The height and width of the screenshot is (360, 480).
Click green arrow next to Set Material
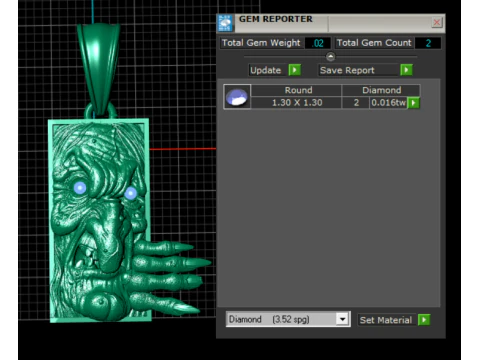click(x=424, y=320)
